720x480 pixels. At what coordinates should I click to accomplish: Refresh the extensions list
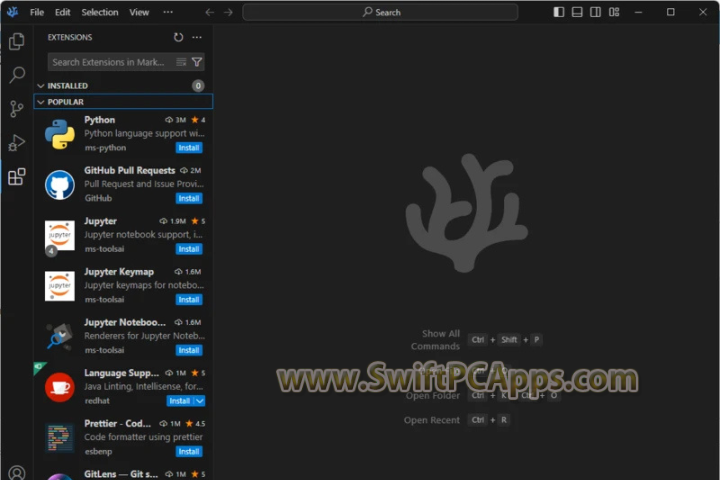click(178, 37)
